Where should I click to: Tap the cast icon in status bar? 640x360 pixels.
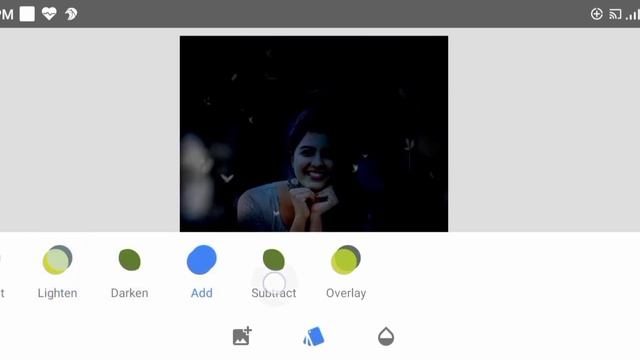(x=615, y=14)
